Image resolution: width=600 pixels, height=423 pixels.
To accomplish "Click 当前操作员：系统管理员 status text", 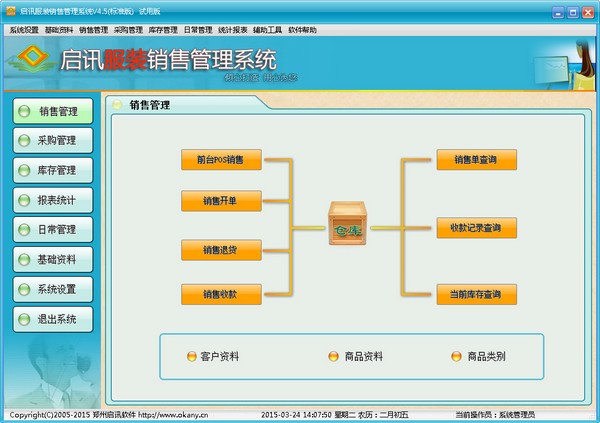I will (x=495, y=415).
